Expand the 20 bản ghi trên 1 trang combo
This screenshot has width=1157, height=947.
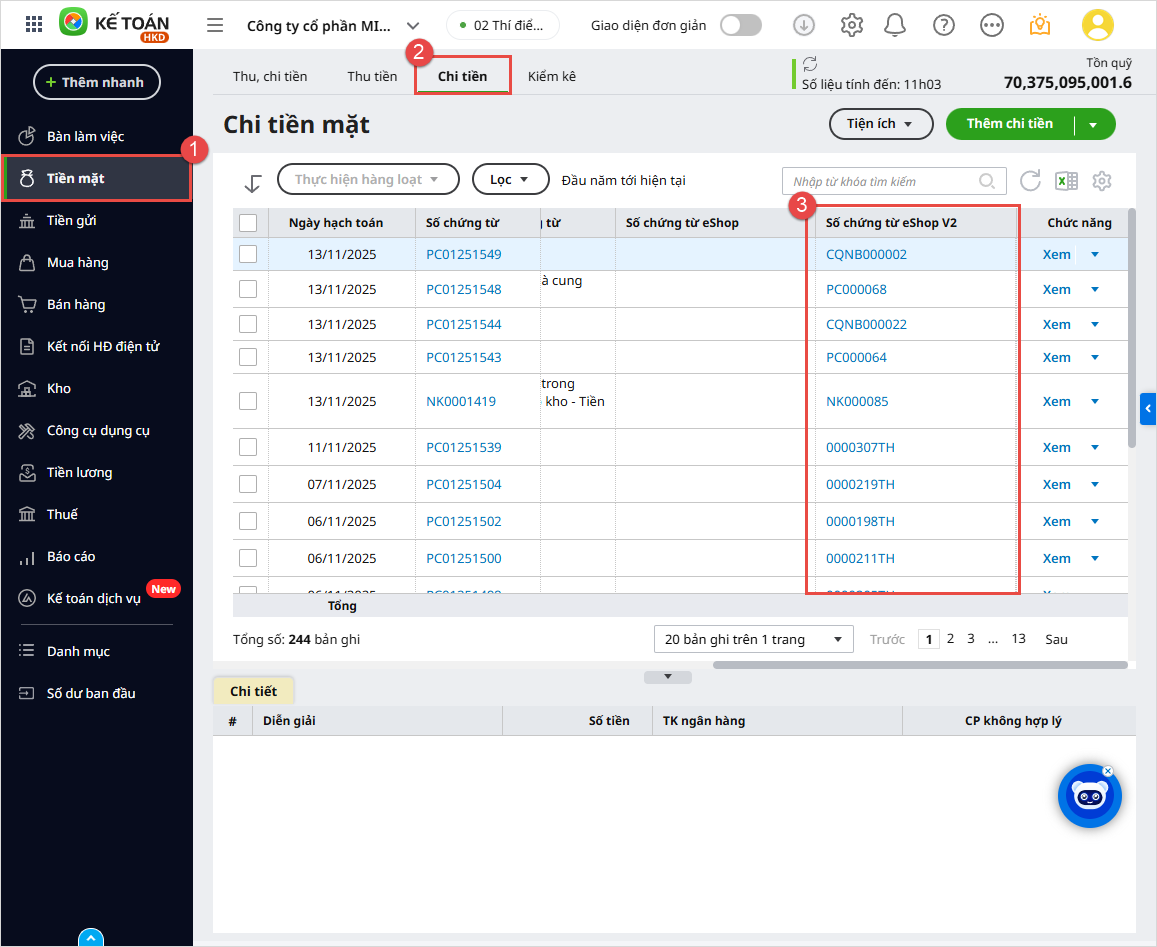pos(753,639)
